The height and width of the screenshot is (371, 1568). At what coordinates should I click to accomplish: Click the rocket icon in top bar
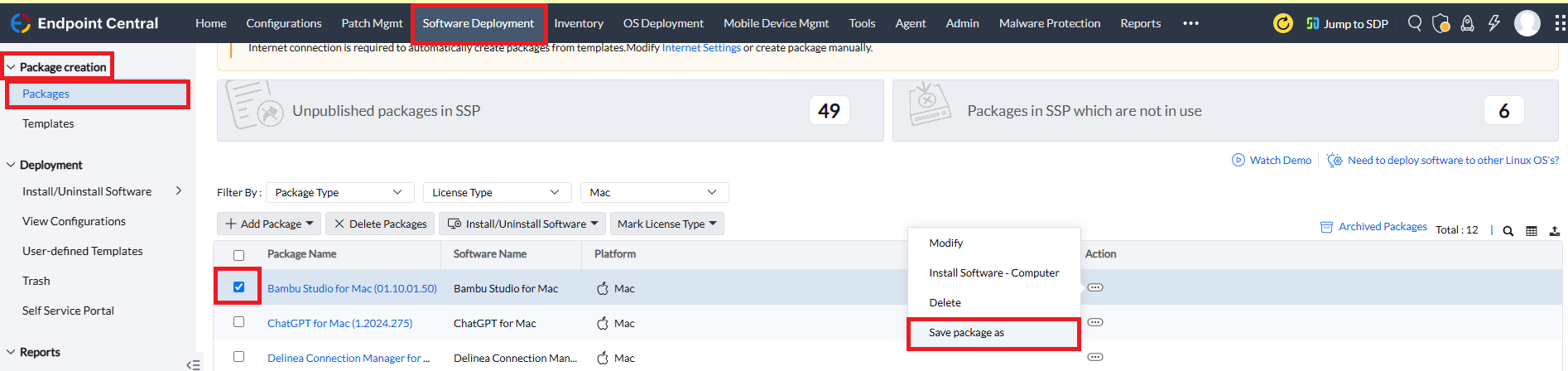click(x=1468, y=23)
